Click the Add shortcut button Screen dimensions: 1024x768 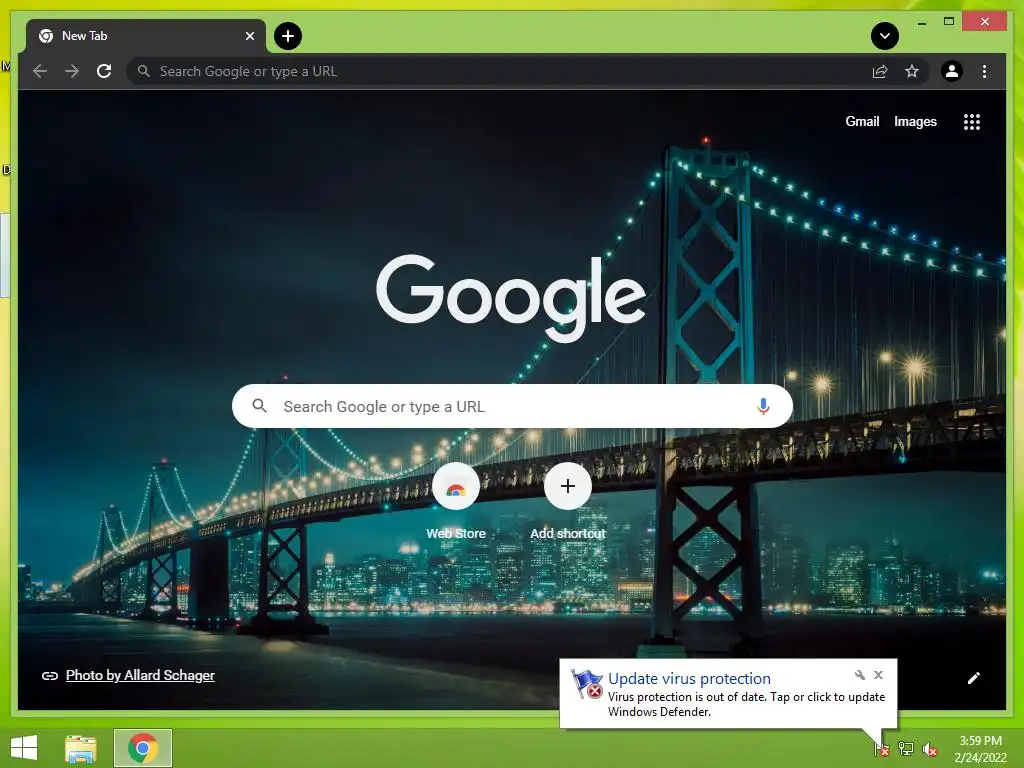tap(568, 502)
